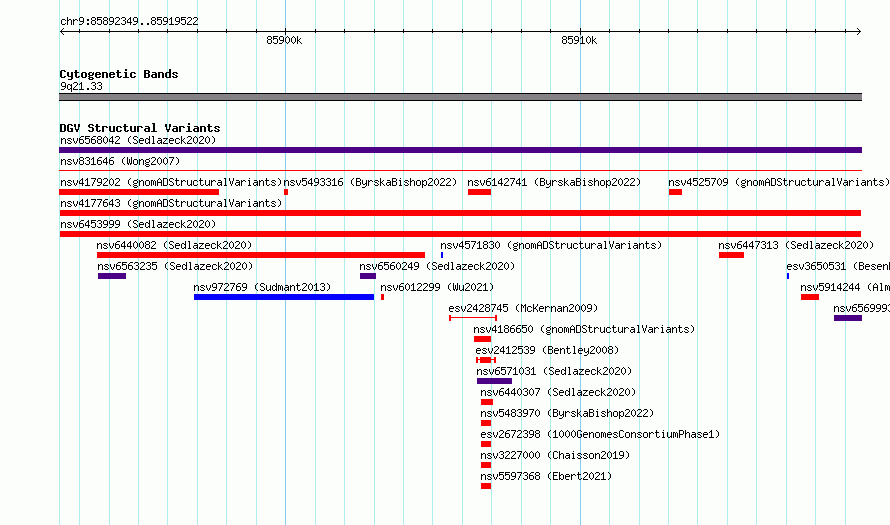The width and height of the screenshot is (890, 525).
Task: Open the nsv831646 (Wong2007) label
Action: tap(120, 161)
